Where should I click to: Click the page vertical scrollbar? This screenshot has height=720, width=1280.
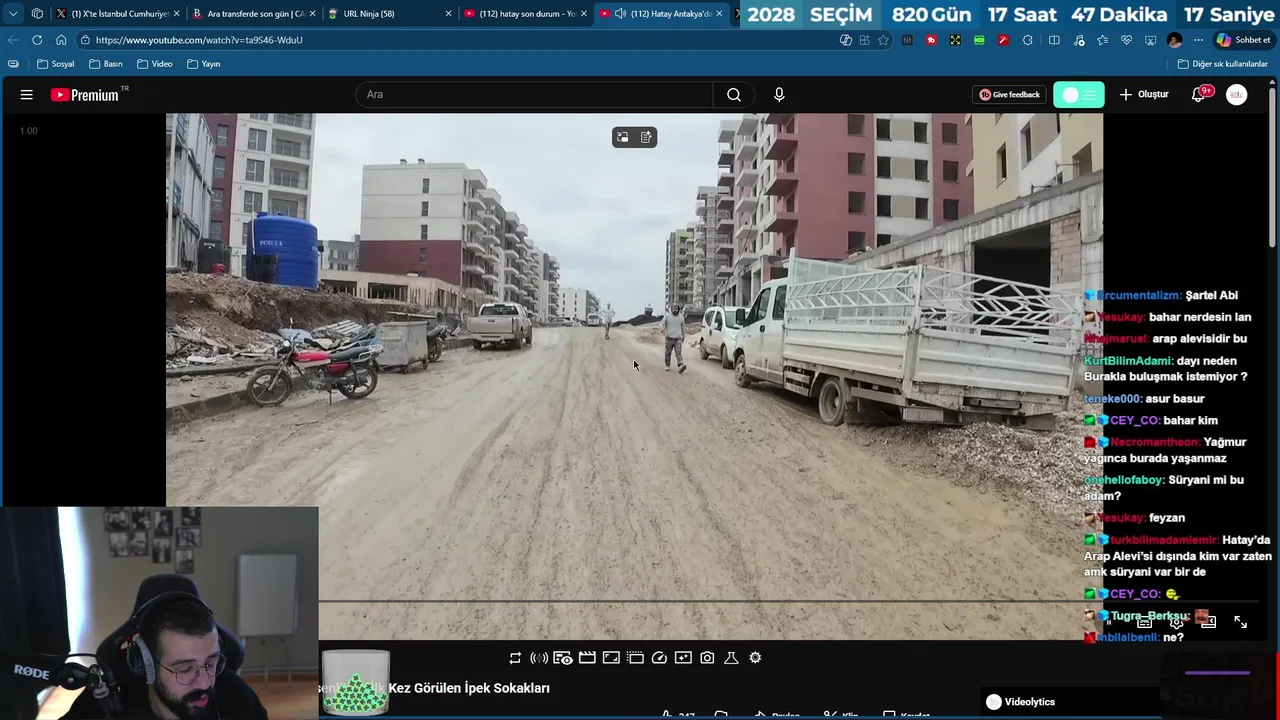point(1273,166)
